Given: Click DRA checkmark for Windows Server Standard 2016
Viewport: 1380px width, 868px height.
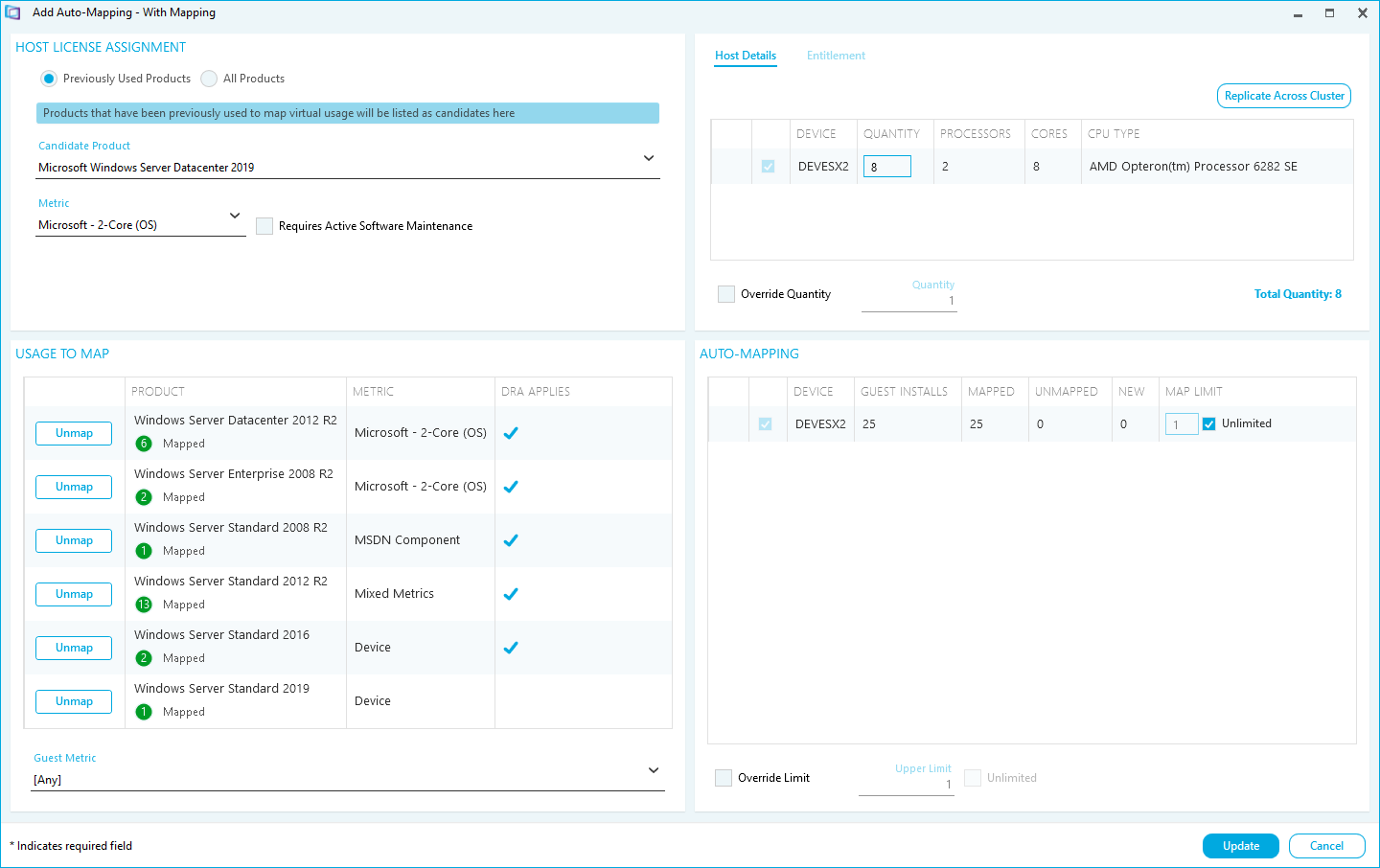Looking at the screenshot, I should 511,648.
